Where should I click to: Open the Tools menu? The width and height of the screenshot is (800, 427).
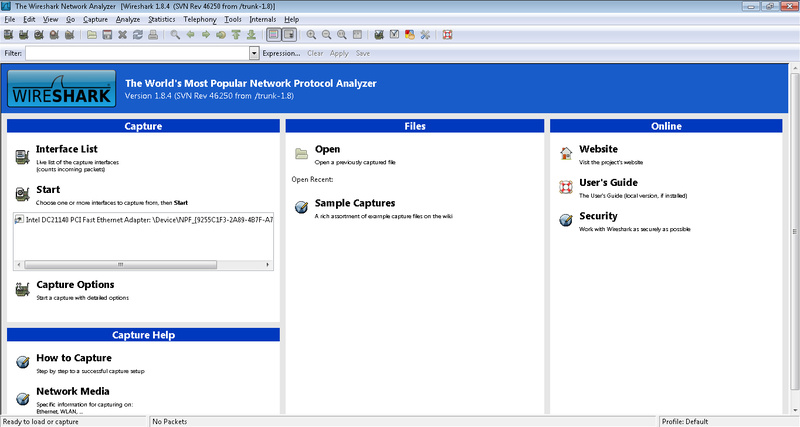[x=233, y=19]
